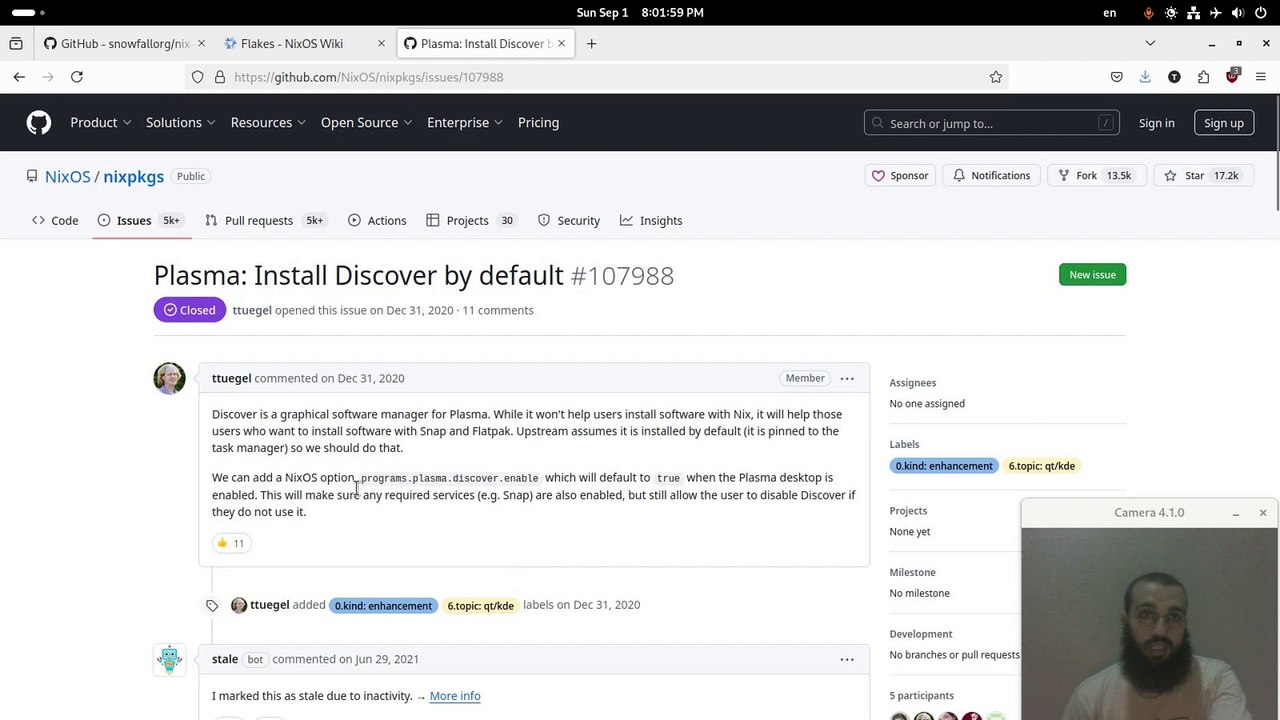Click the 0.kind: enhancement label in sidebar

[944, 466]
